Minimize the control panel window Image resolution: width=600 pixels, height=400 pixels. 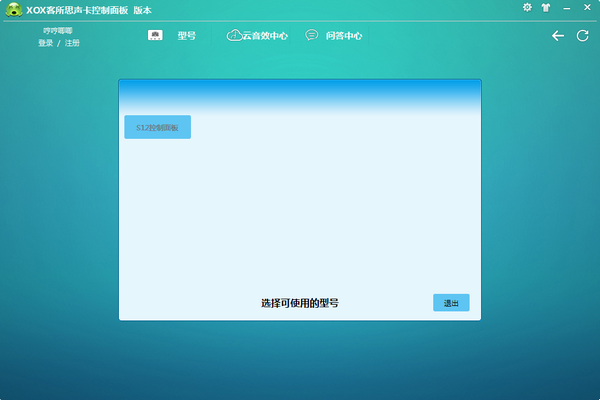coord(567,8)
